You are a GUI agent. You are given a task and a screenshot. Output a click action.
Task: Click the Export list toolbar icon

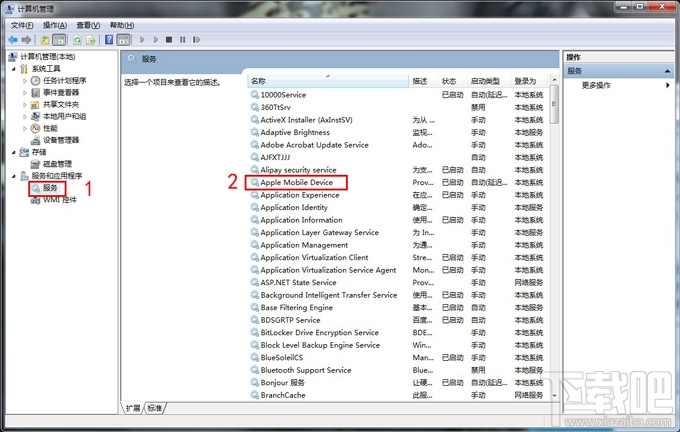coord(91,40)
